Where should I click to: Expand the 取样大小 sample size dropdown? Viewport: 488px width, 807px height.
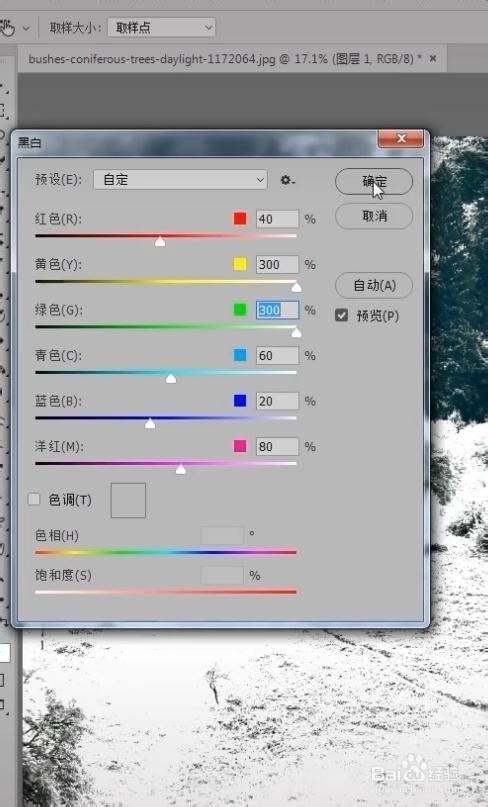coord(161,27)
